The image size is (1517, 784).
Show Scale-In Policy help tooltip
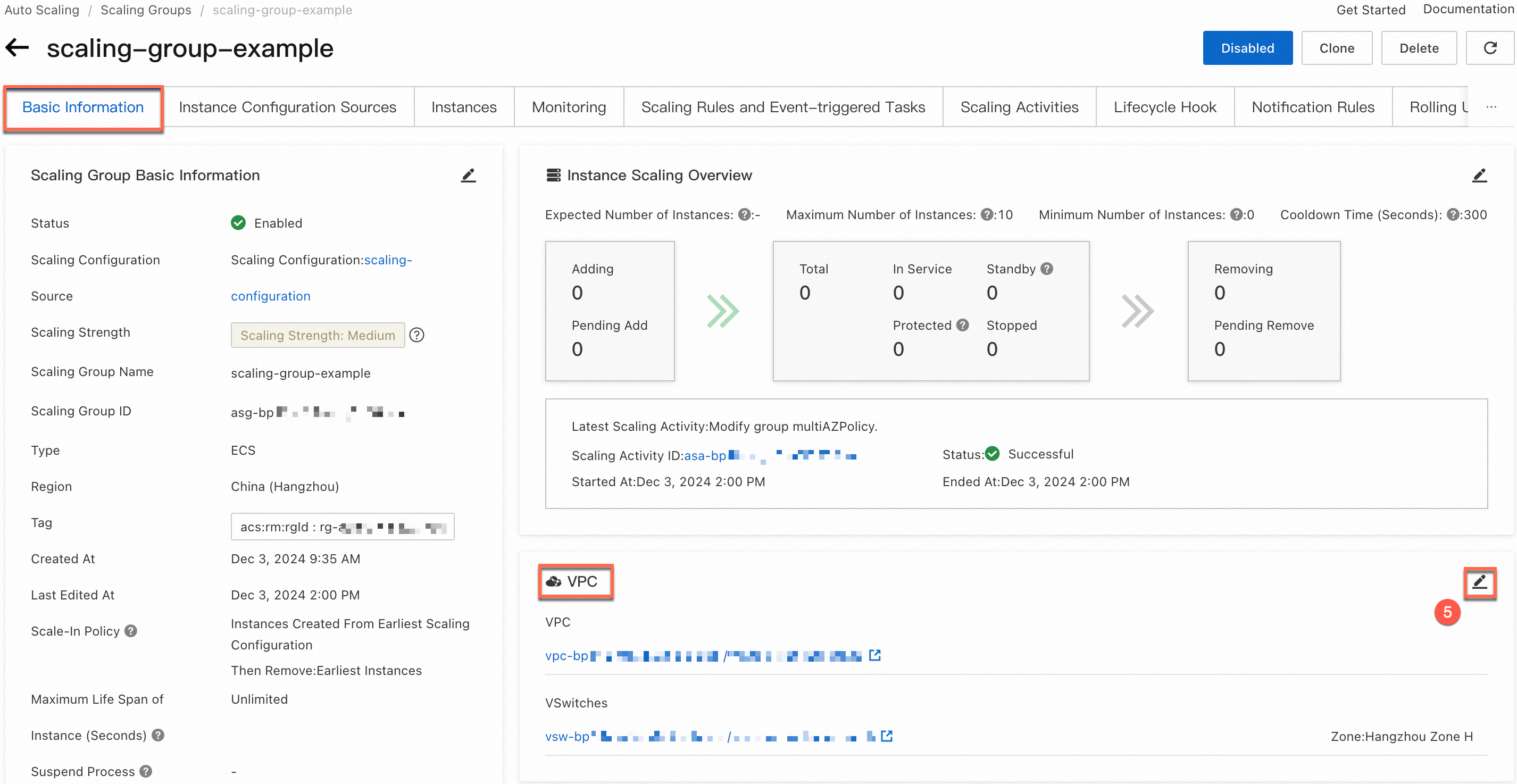[131, 631]
